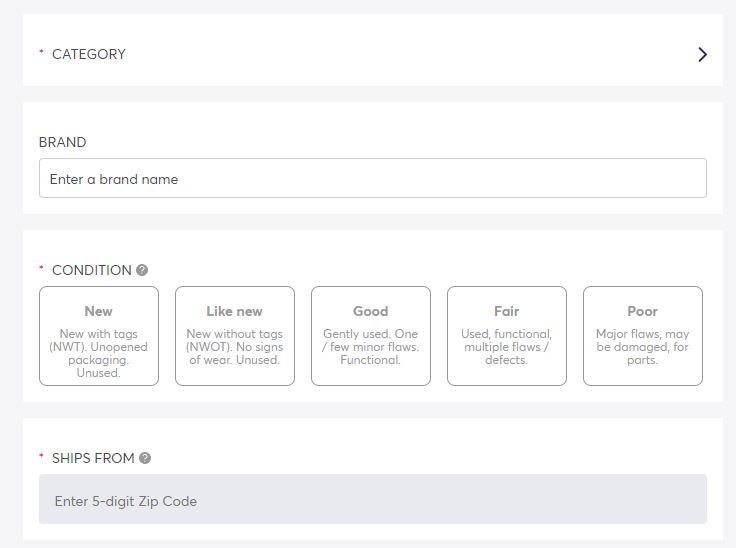The height and width of the screenshot is (548, 736).
Task: Open the Condition help question mark icon
Action: coord(142,270)
